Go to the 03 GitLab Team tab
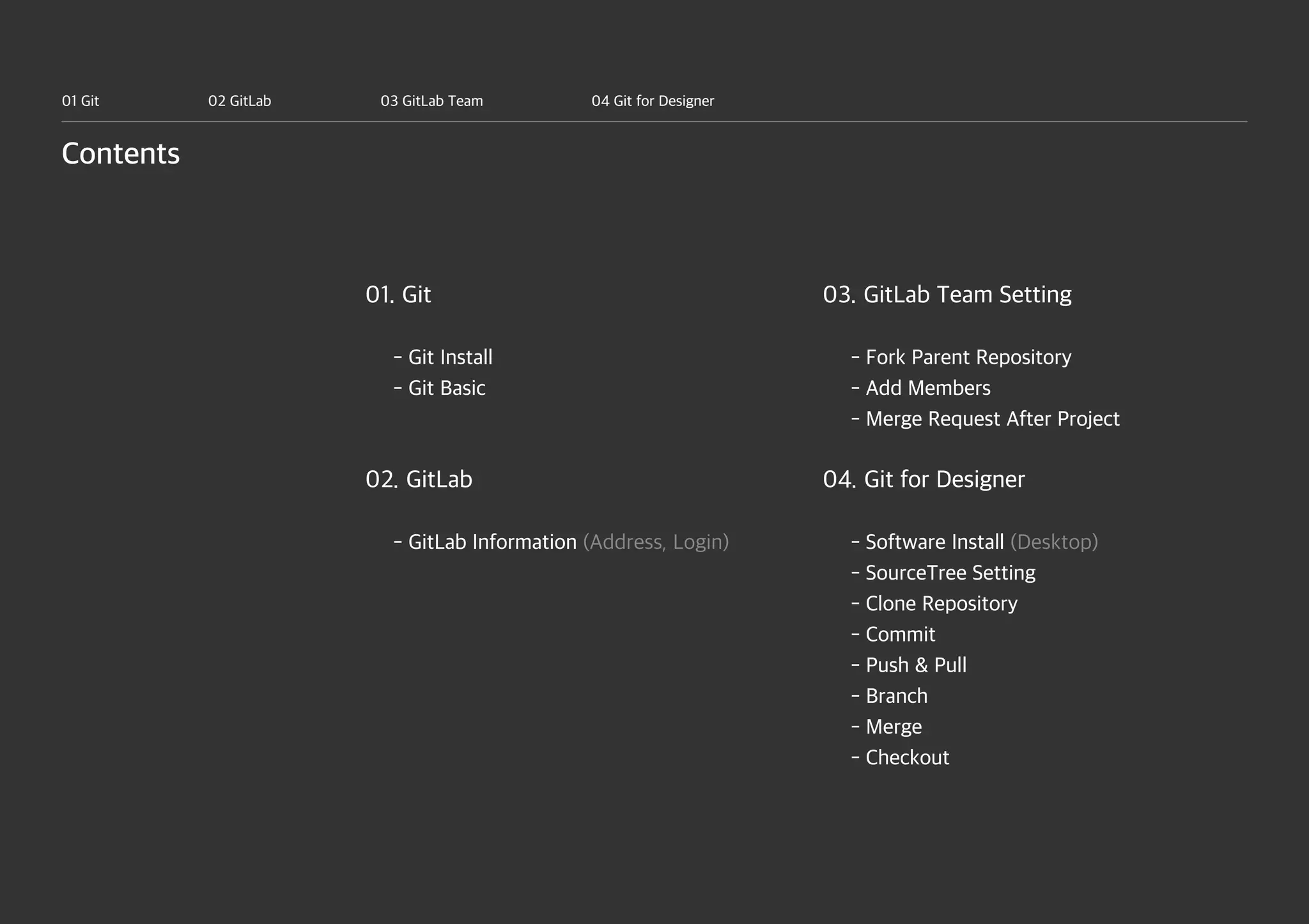The image size is (1309, 924). tap(431, 101)
